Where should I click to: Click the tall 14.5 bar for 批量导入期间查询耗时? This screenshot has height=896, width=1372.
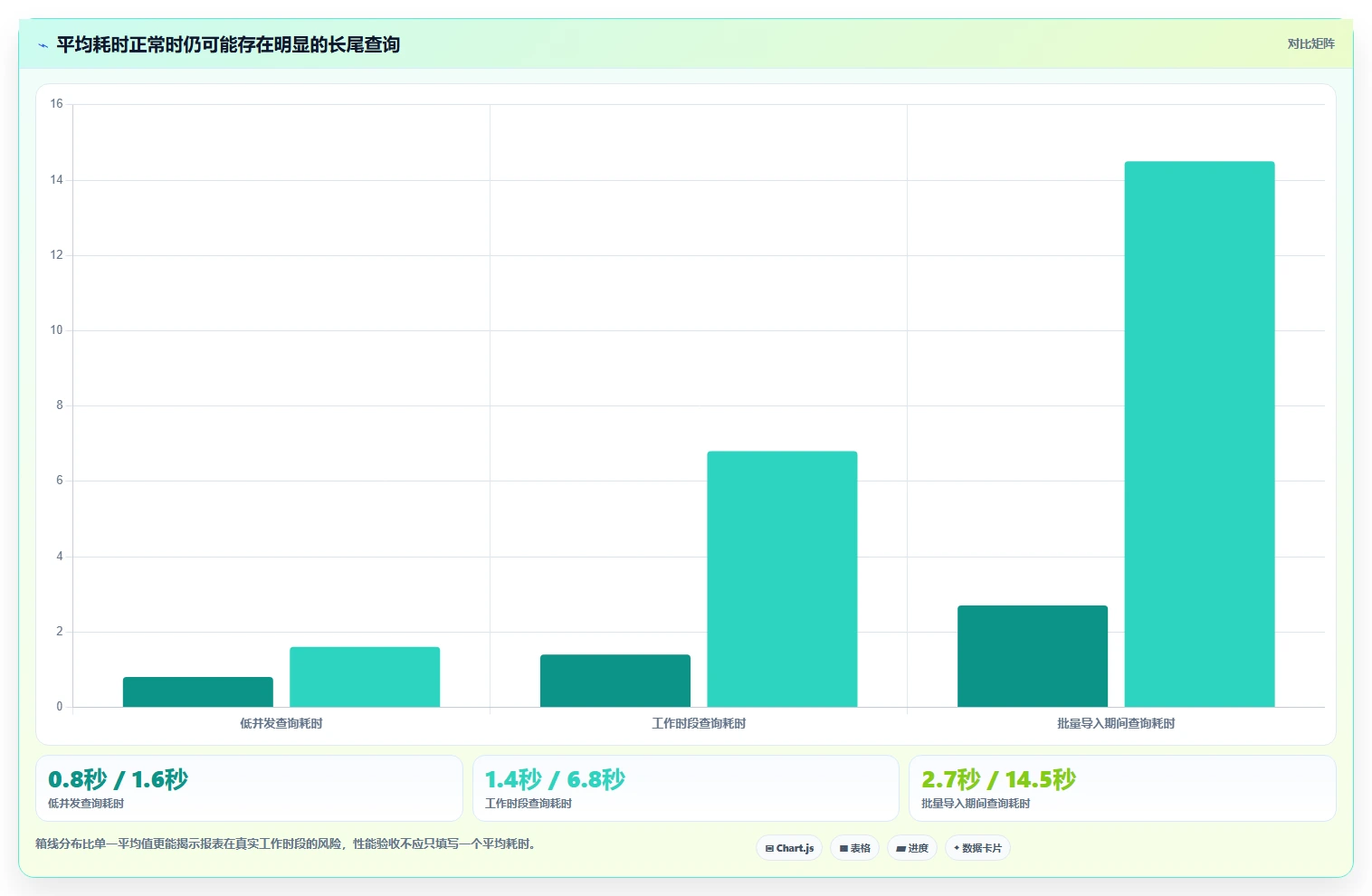click(x=1199, y=434)
